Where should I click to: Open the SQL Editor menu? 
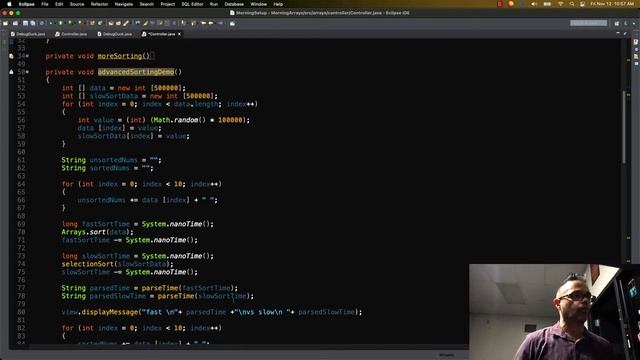(x=192, y=4)
